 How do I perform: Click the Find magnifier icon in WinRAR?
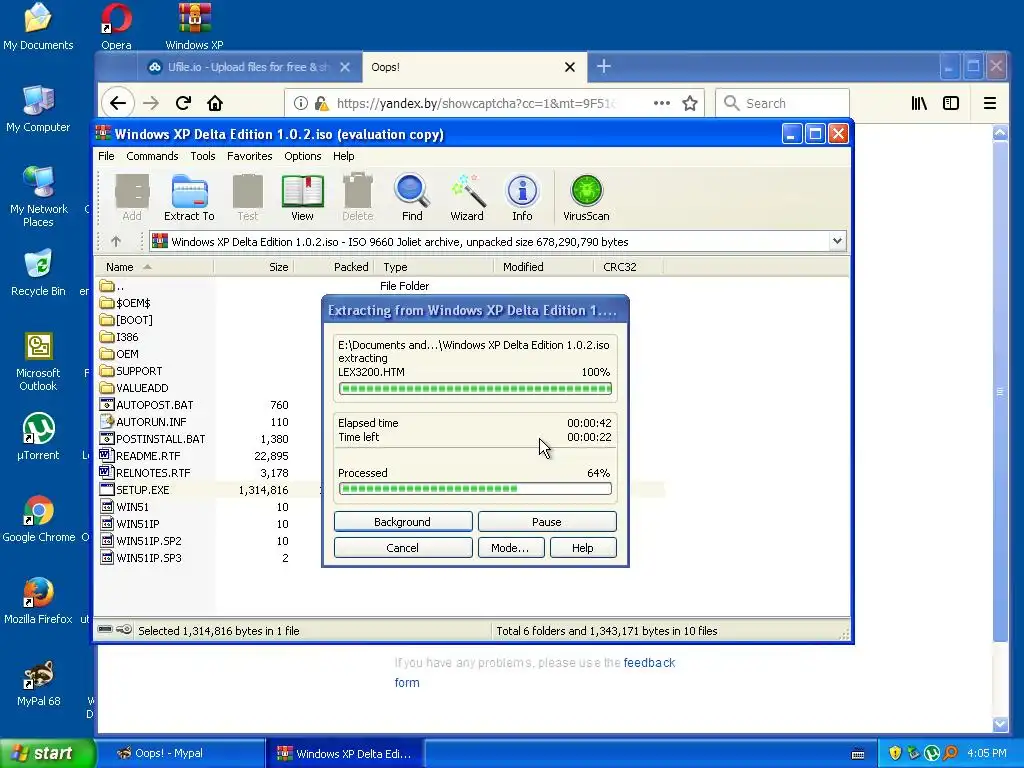[411, 198]
